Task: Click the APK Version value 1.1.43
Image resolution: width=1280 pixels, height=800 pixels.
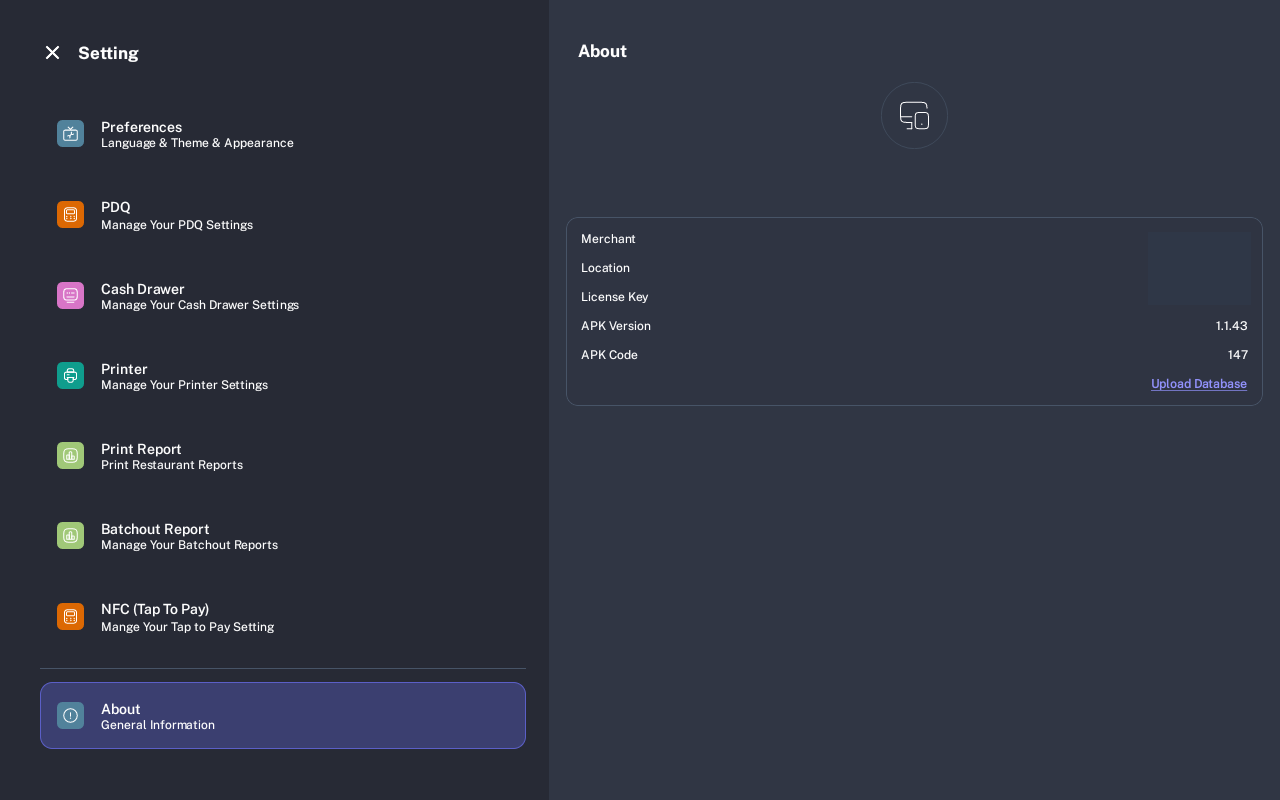Action: (x=1232, y=326)
